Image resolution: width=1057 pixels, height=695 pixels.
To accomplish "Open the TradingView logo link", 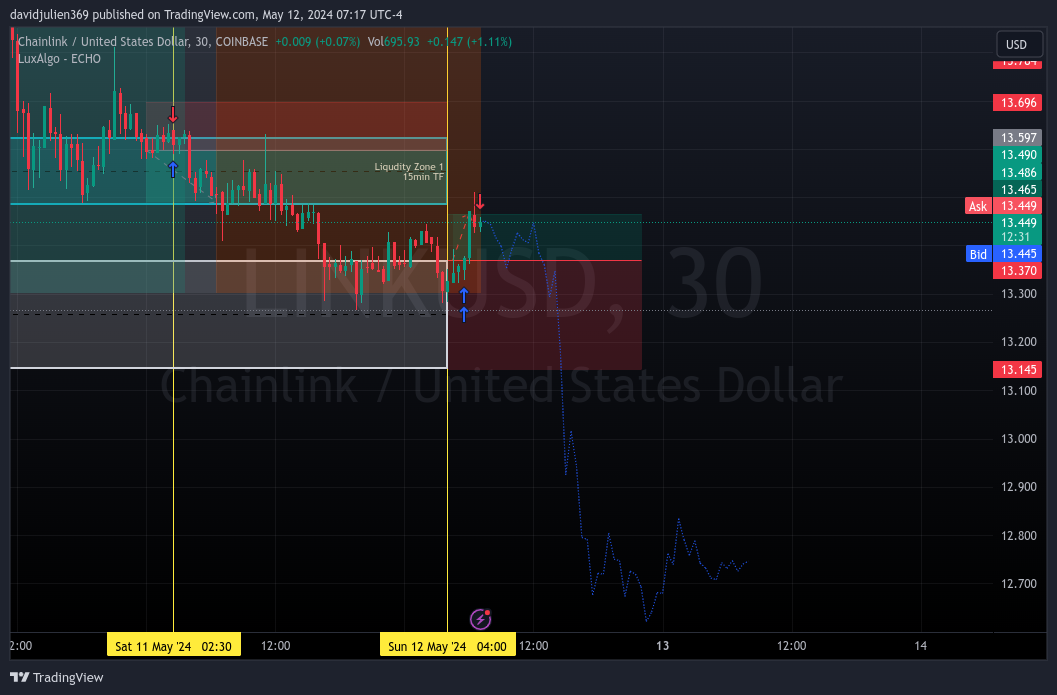I will pyautogui.click(x=57, y=677).
